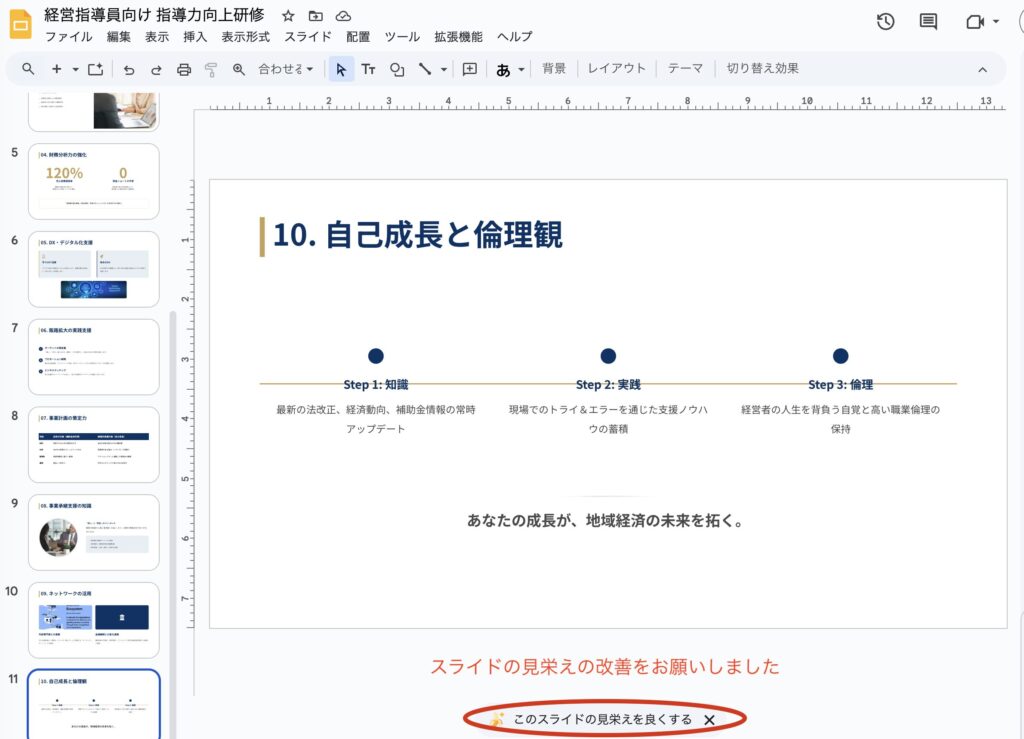
Task: Dismiss the このスライドの見栄えを良くする suggestion
Action: pyautogui.click(x=709, y=719)
